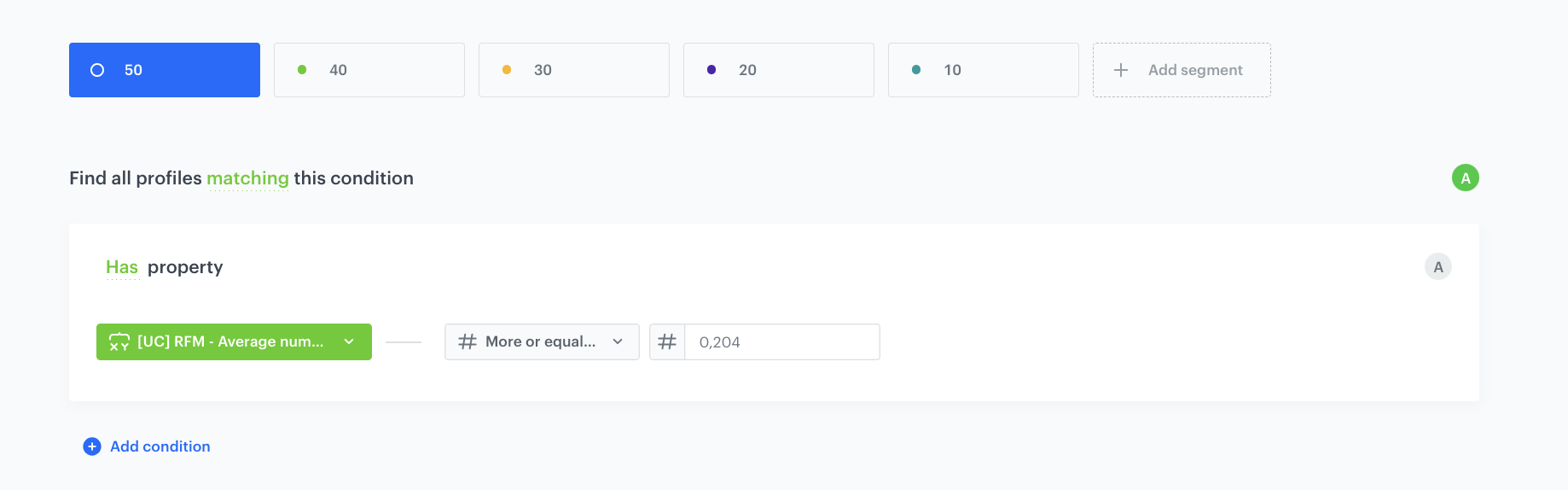Viewport: 1568px width, 490px height.
Task: Click the Add condition link
Action: click(x=160, y=446)
